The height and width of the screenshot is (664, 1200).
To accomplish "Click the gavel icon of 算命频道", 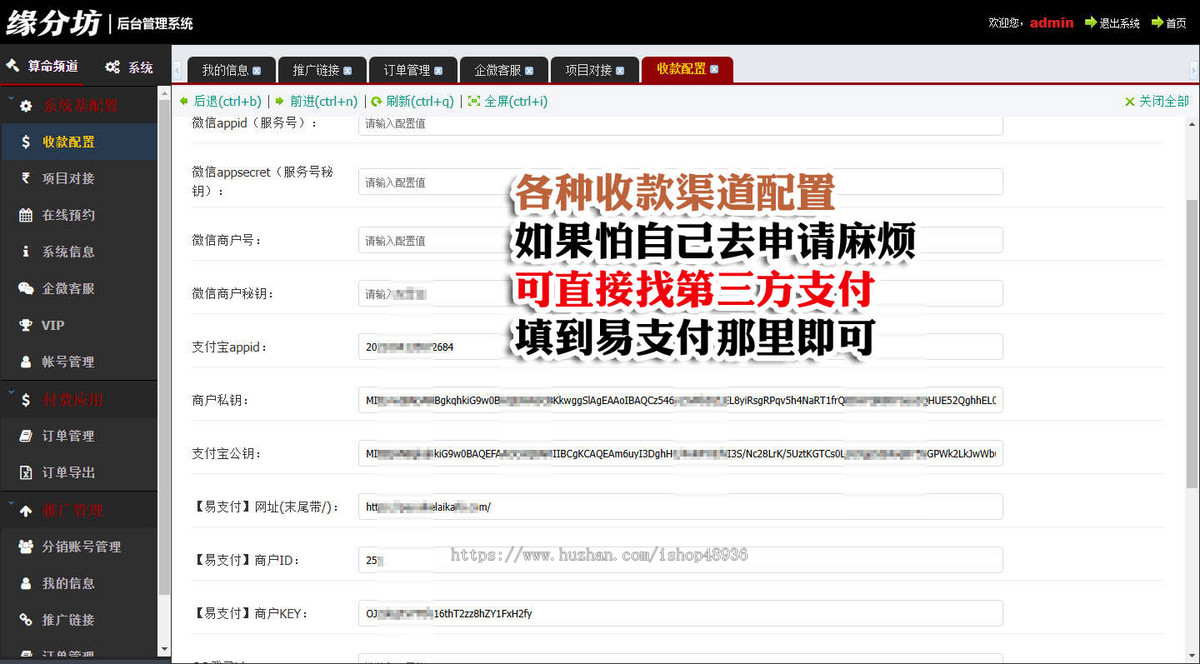I will point(13,66).
